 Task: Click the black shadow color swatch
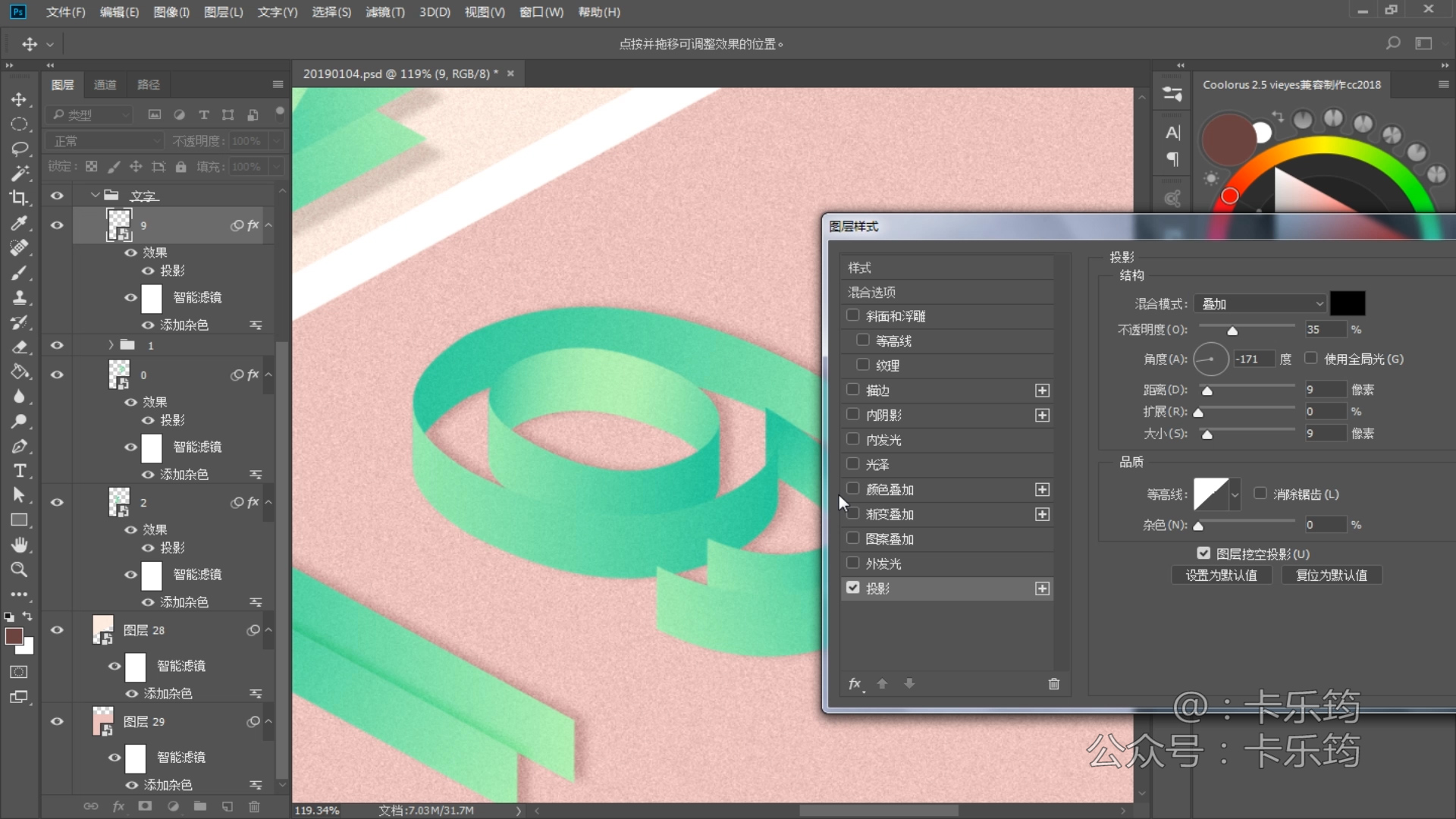coord(1347,304)
